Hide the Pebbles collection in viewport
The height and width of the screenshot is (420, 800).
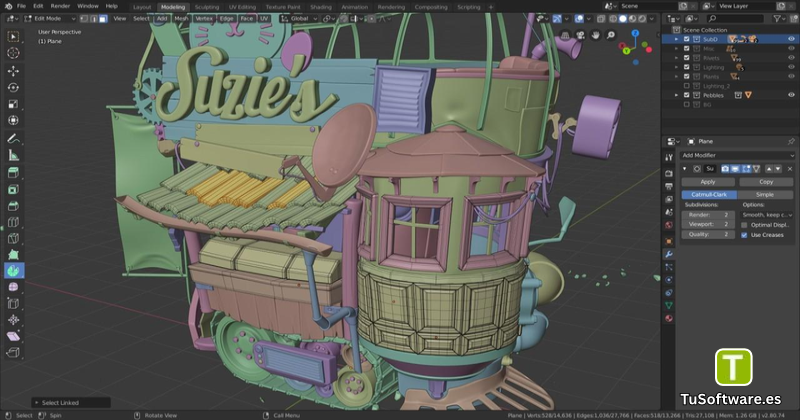[791, 95]
